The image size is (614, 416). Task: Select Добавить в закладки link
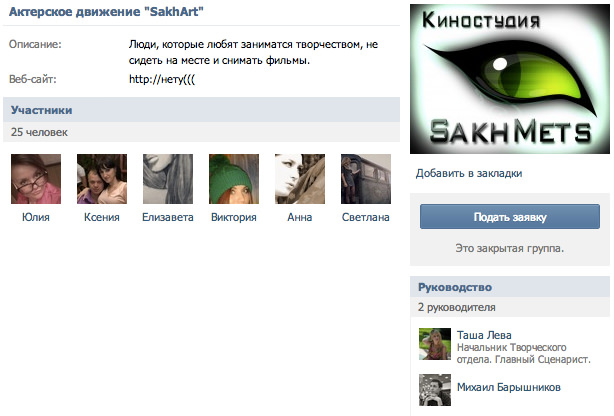point(469,173)
